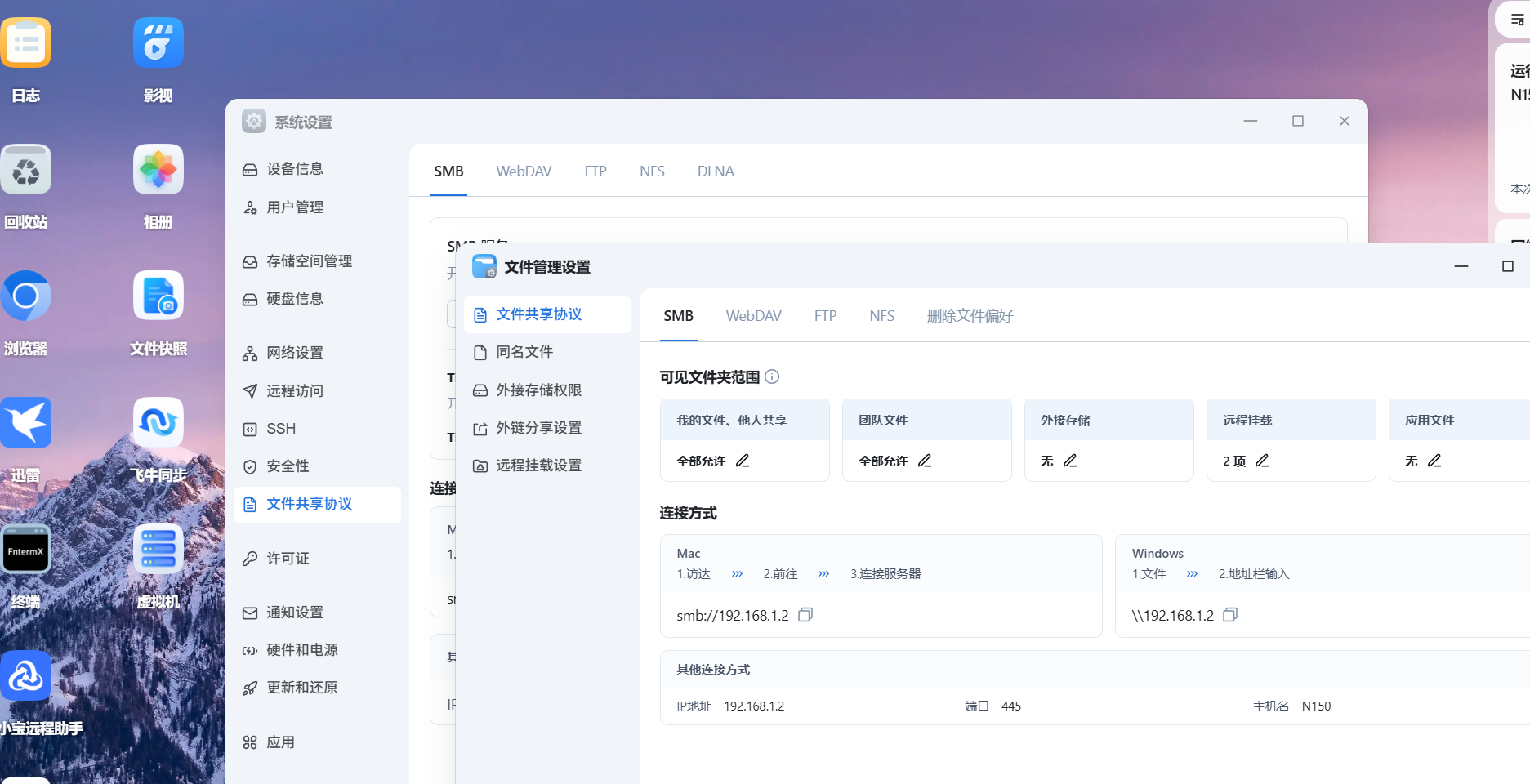Open the 虚拟机 virtual machine icon

click(x=158, y=549)
